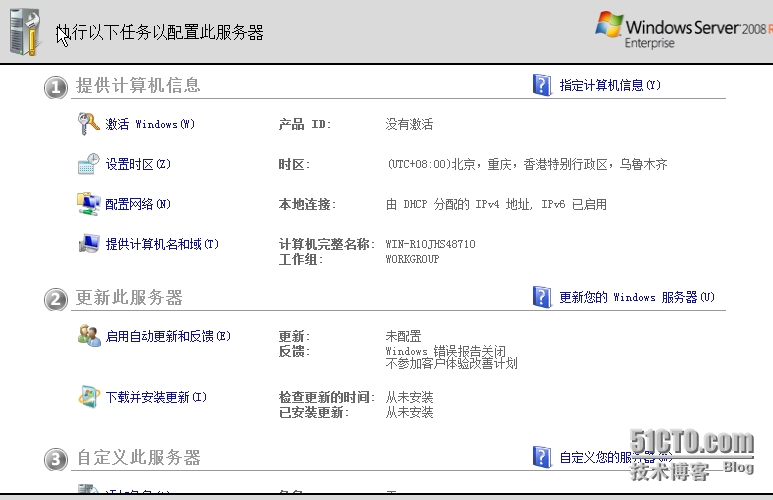
Task: Click the 产品 ID: label
Action: [305, 124]
